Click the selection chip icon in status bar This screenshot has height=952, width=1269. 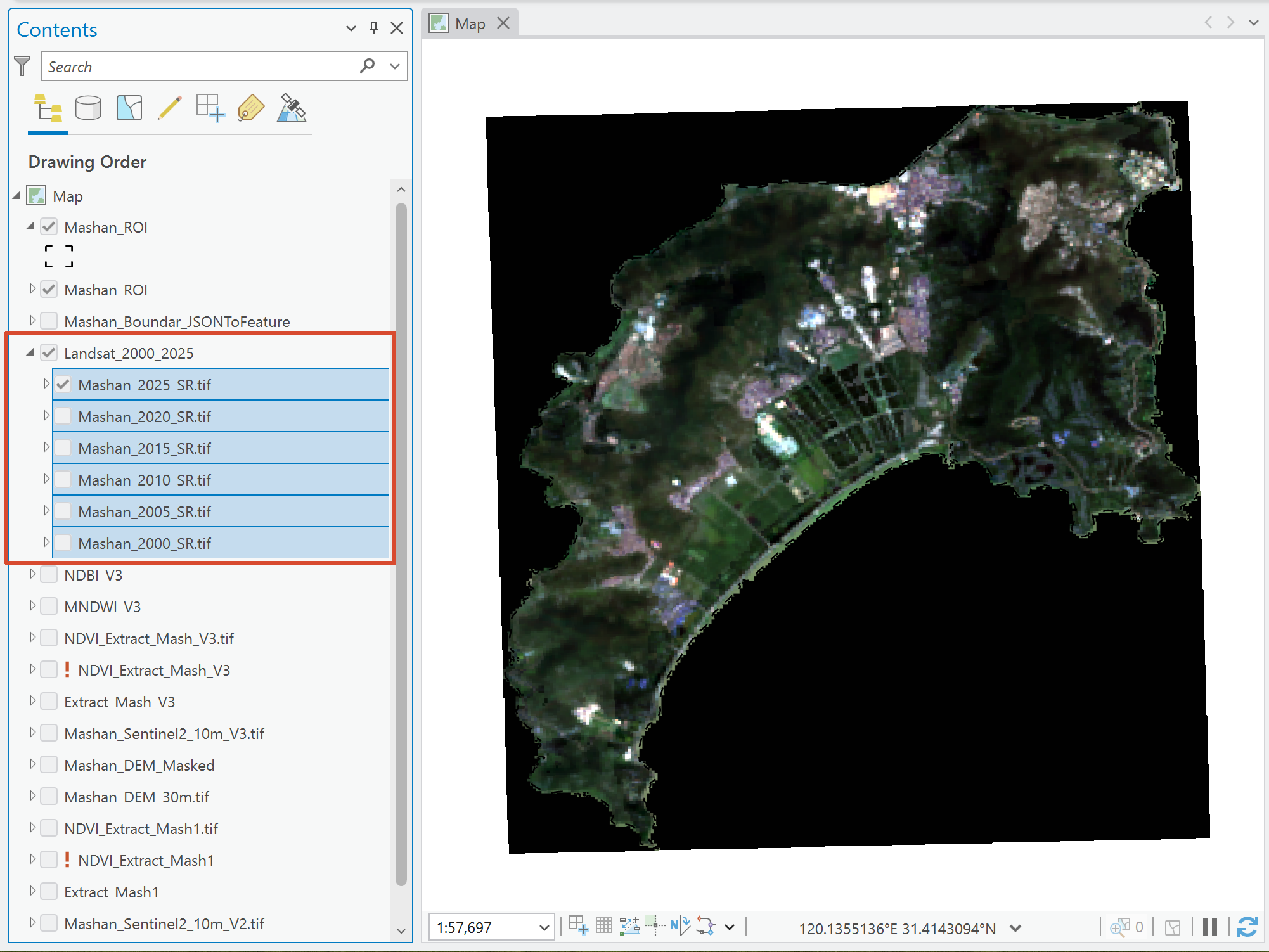click(x=1173, y=928)
